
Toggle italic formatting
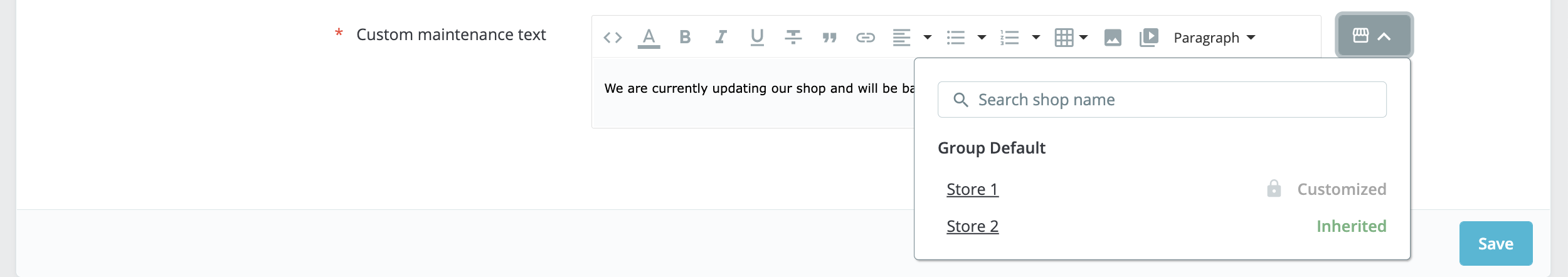click(721, 38)
